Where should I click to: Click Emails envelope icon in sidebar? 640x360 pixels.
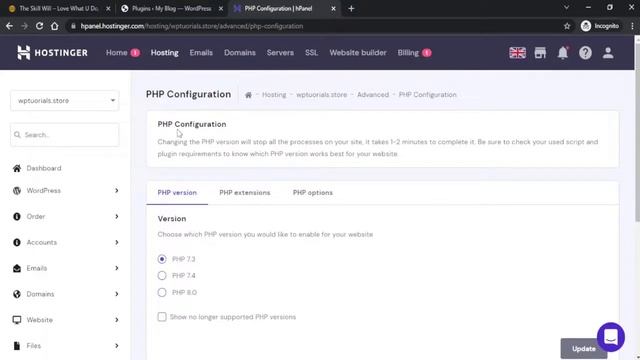point(17,268)
